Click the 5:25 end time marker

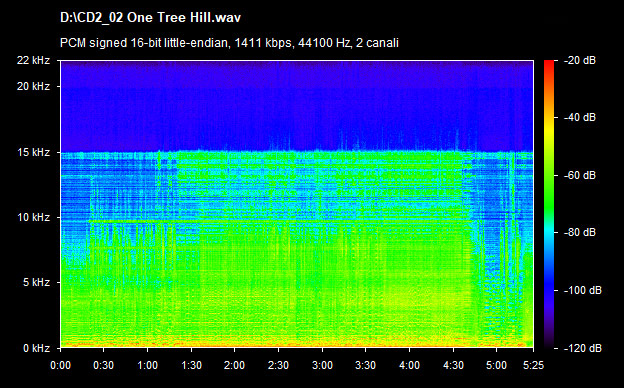click(x=533, y=365)
